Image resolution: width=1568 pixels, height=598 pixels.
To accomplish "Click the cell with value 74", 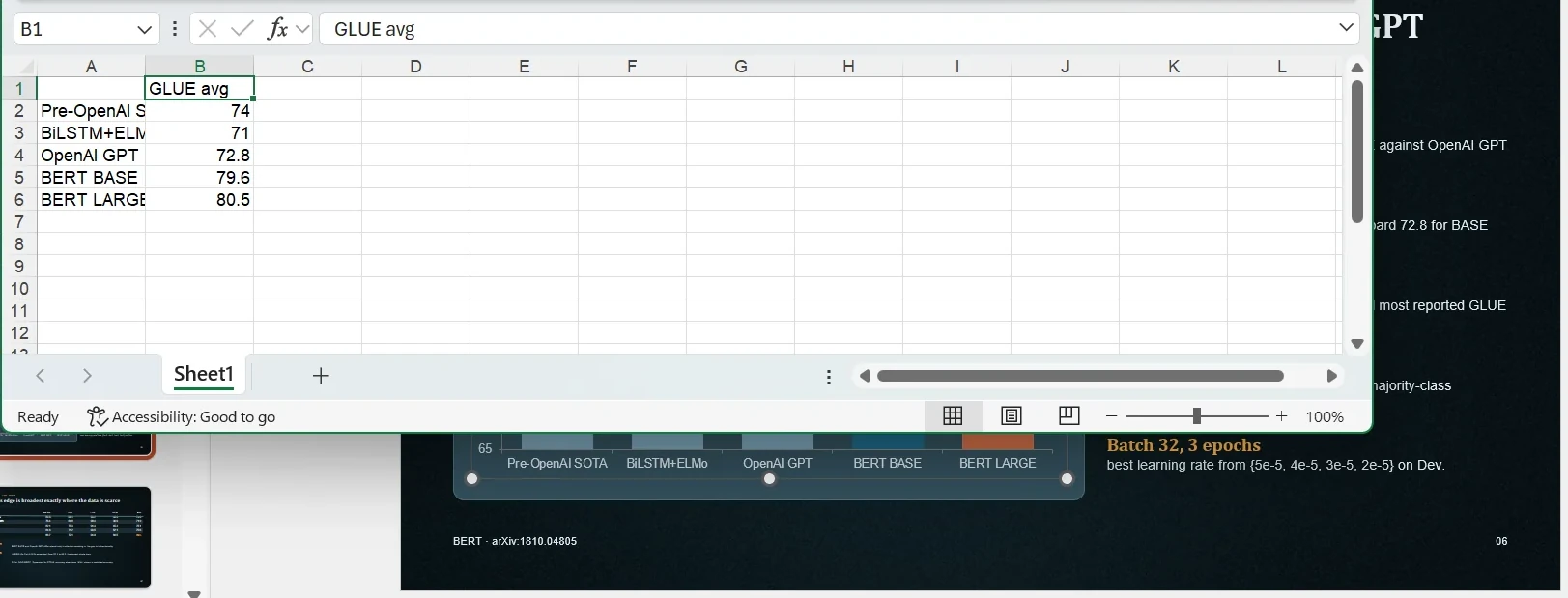I will tap(200, 111).
